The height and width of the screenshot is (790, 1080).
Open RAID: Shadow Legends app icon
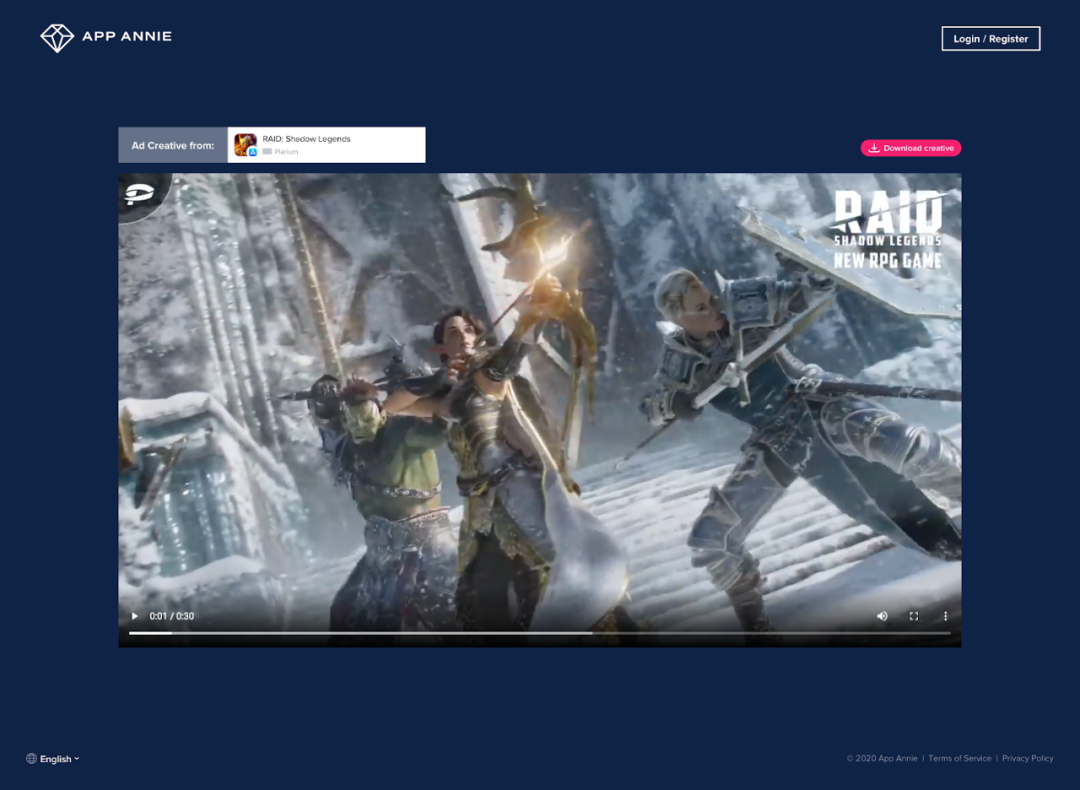(245, 145)
